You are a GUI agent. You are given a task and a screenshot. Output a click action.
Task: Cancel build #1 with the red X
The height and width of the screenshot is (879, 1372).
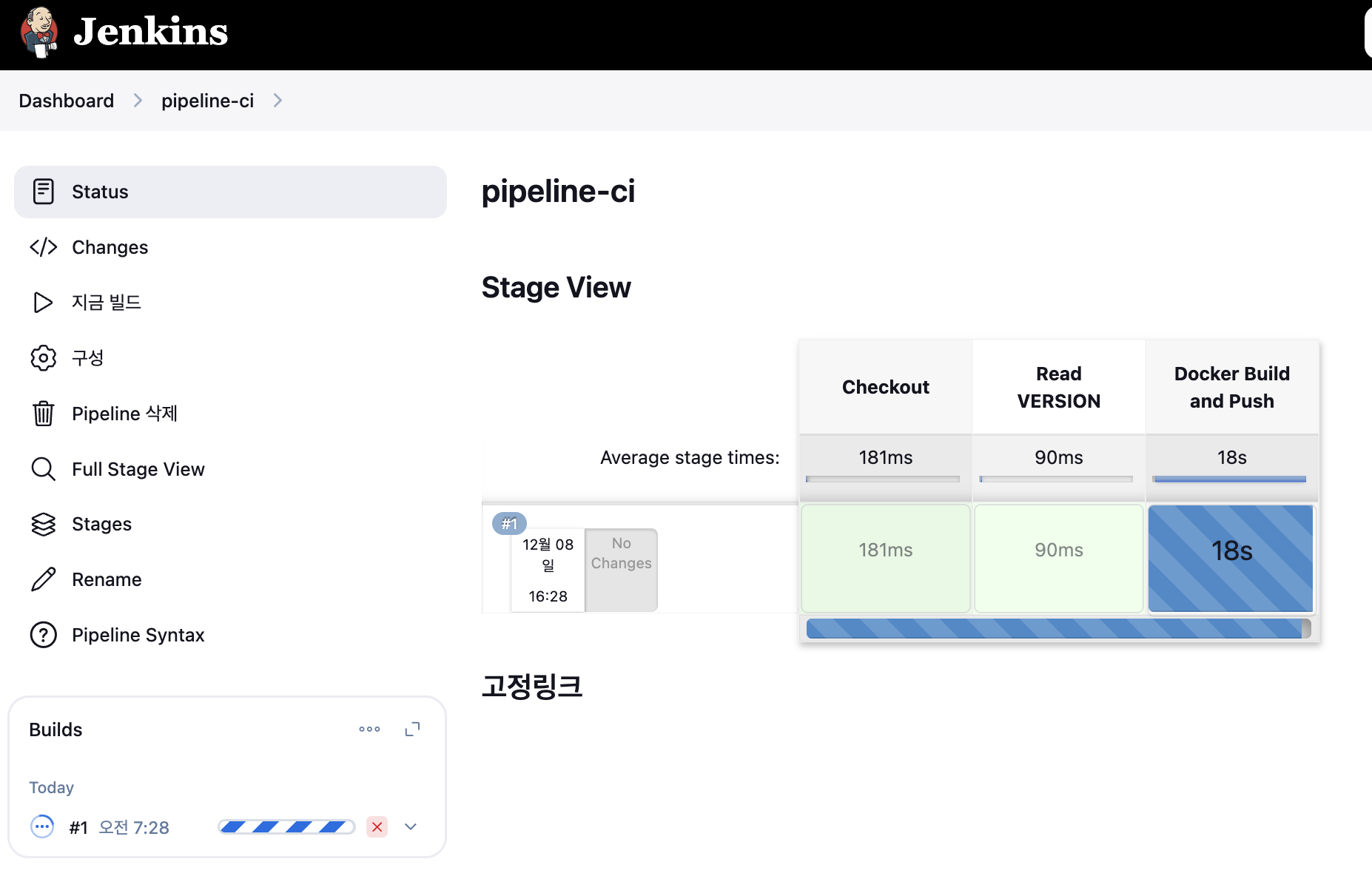[x=377, y=826]
